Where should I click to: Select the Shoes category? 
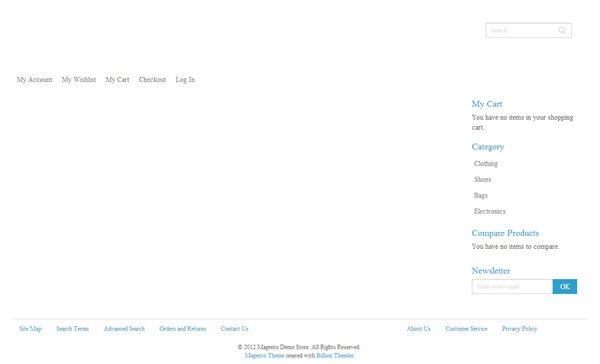[x=483, y=180]
